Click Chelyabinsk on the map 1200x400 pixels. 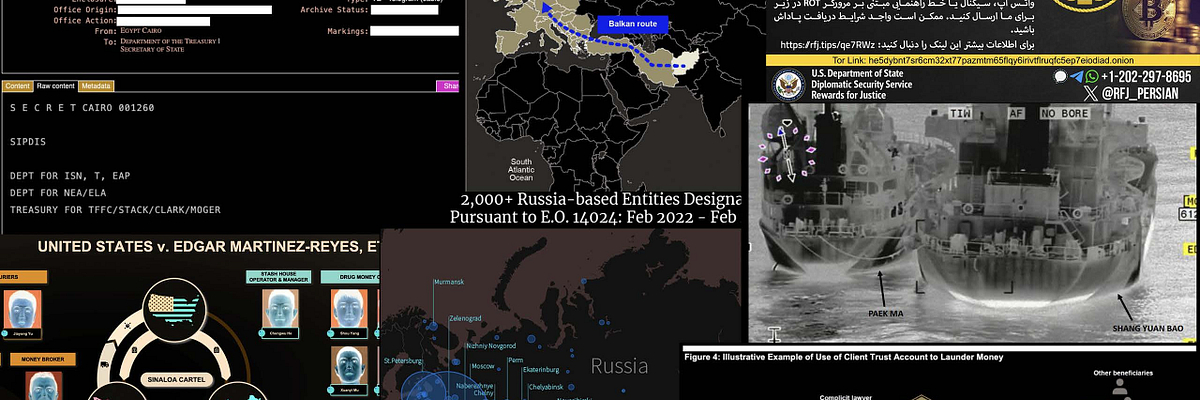548,387
